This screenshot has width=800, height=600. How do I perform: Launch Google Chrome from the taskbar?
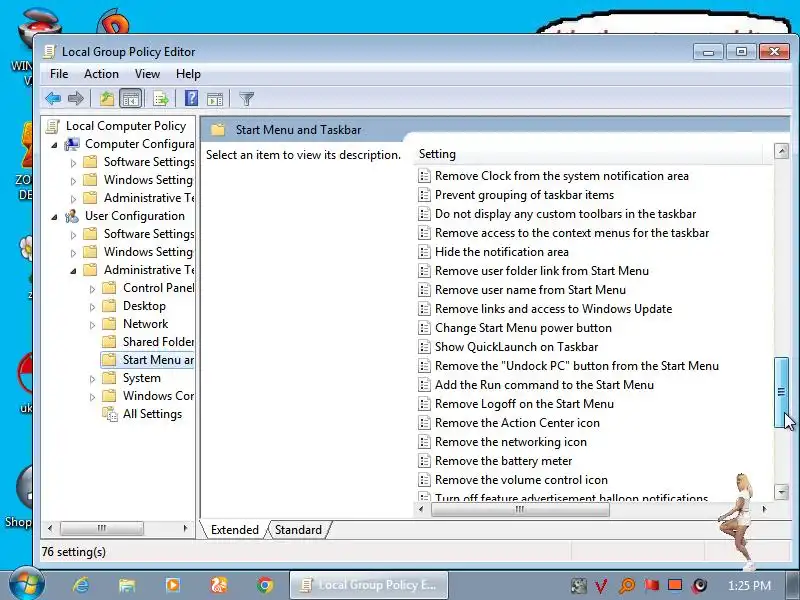[x=265, y=585]
